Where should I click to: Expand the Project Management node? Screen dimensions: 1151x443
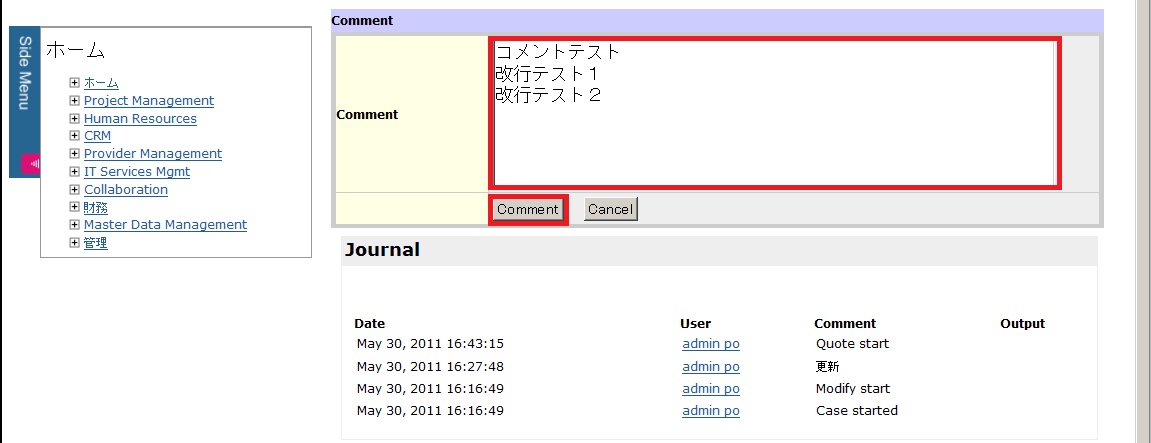point(74,101)
